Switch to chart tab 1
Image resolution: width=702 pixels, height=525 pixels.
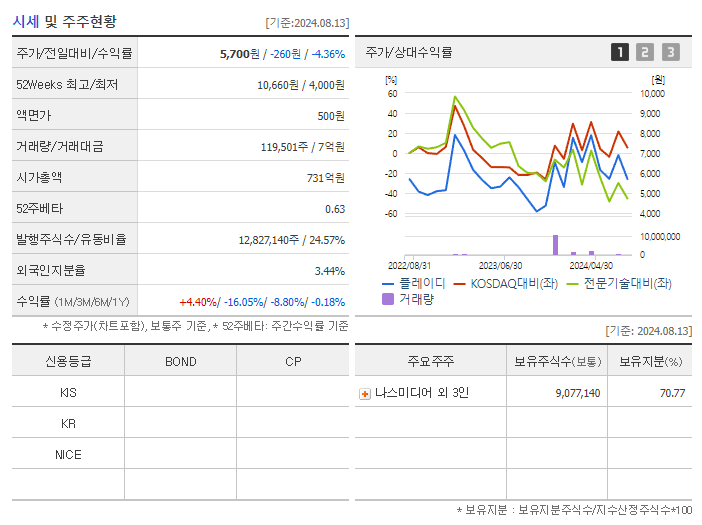[x=620, y=52]
